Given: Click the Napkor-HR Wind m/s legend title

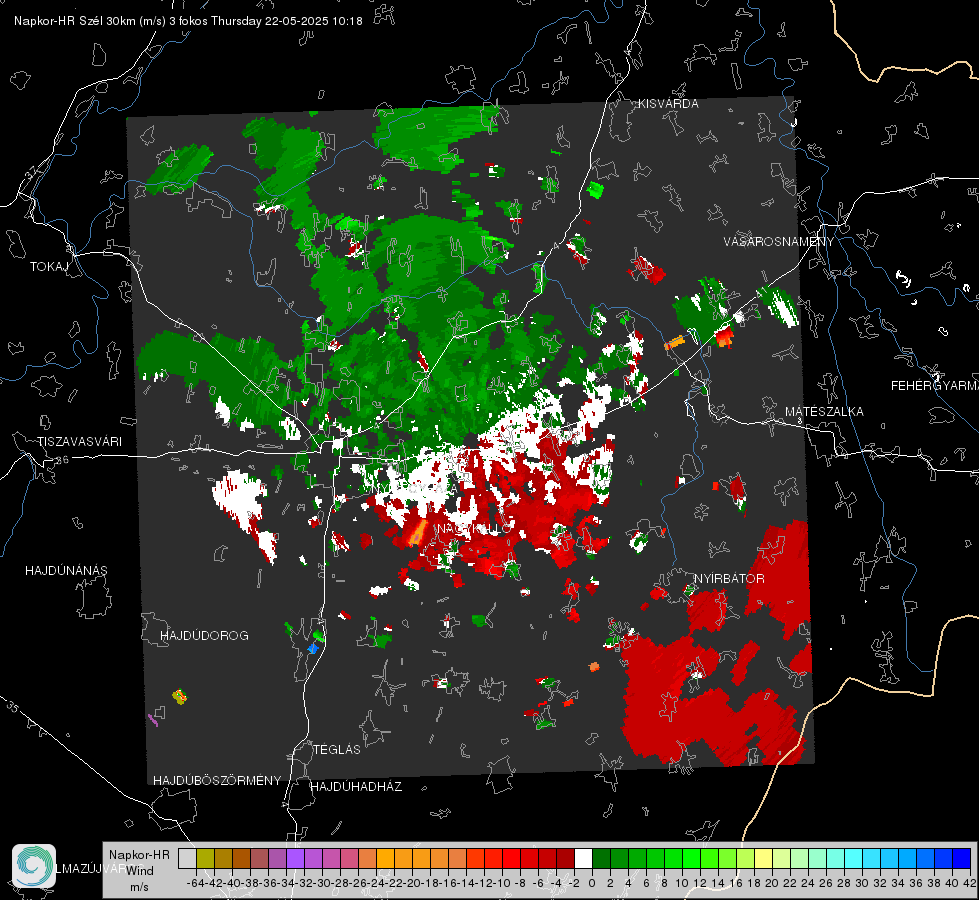Looking at the screenshot, I should click(139, 870).
